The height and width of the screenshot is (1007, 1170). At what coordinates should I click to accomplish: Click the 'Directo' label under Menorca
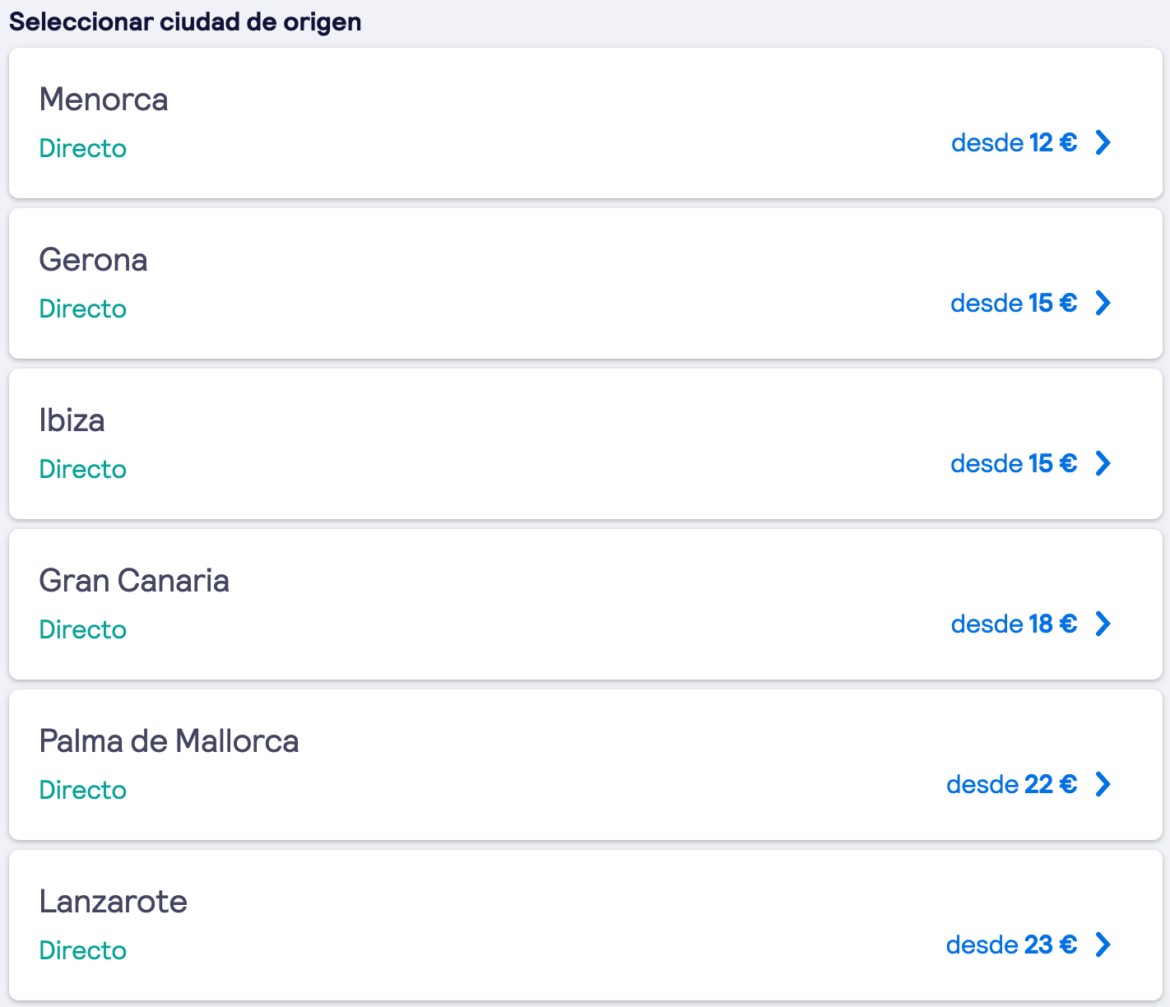pos(83,149)
